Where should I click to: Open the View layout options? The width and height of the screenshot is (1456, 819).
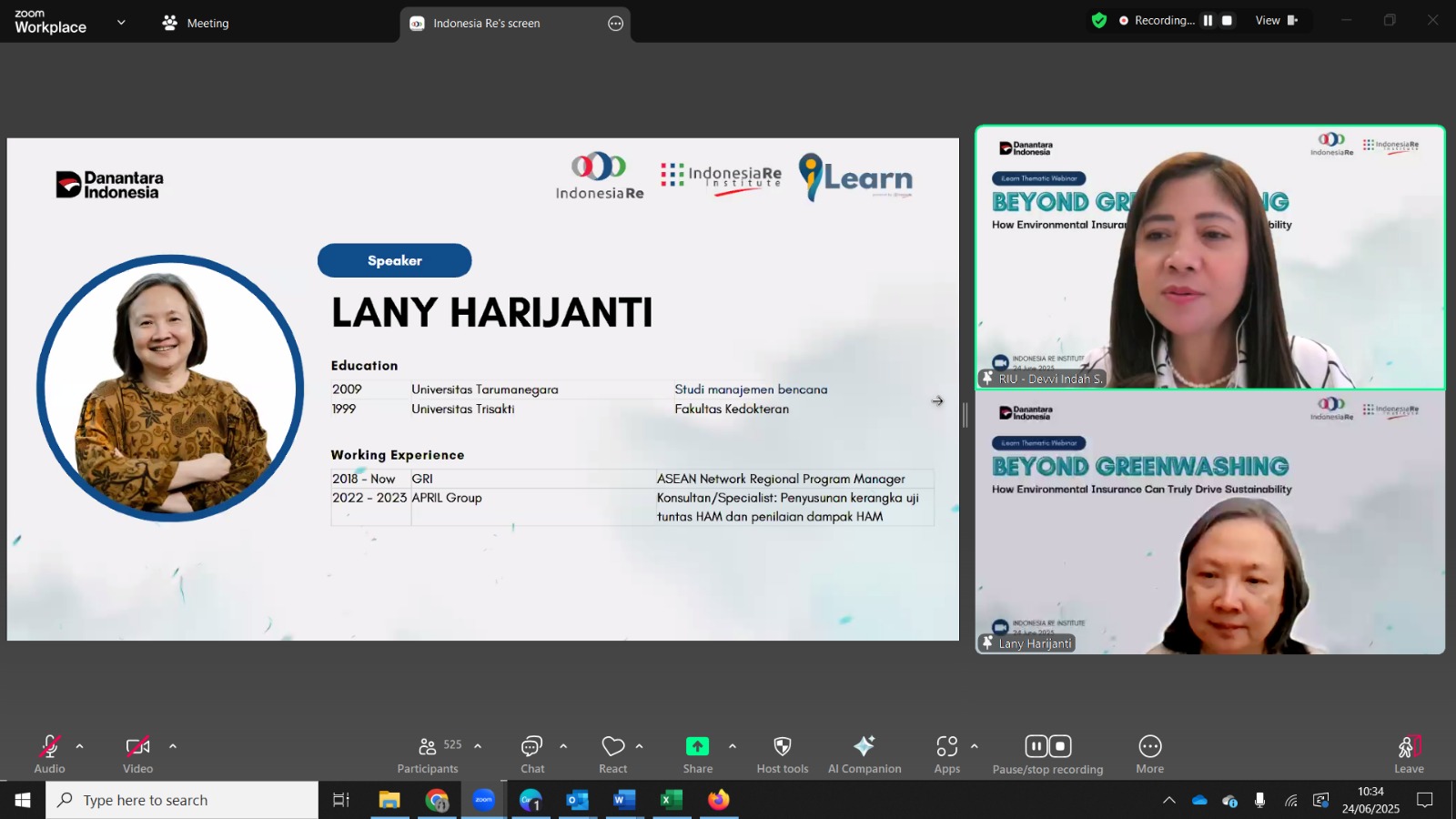point(1277,20)
